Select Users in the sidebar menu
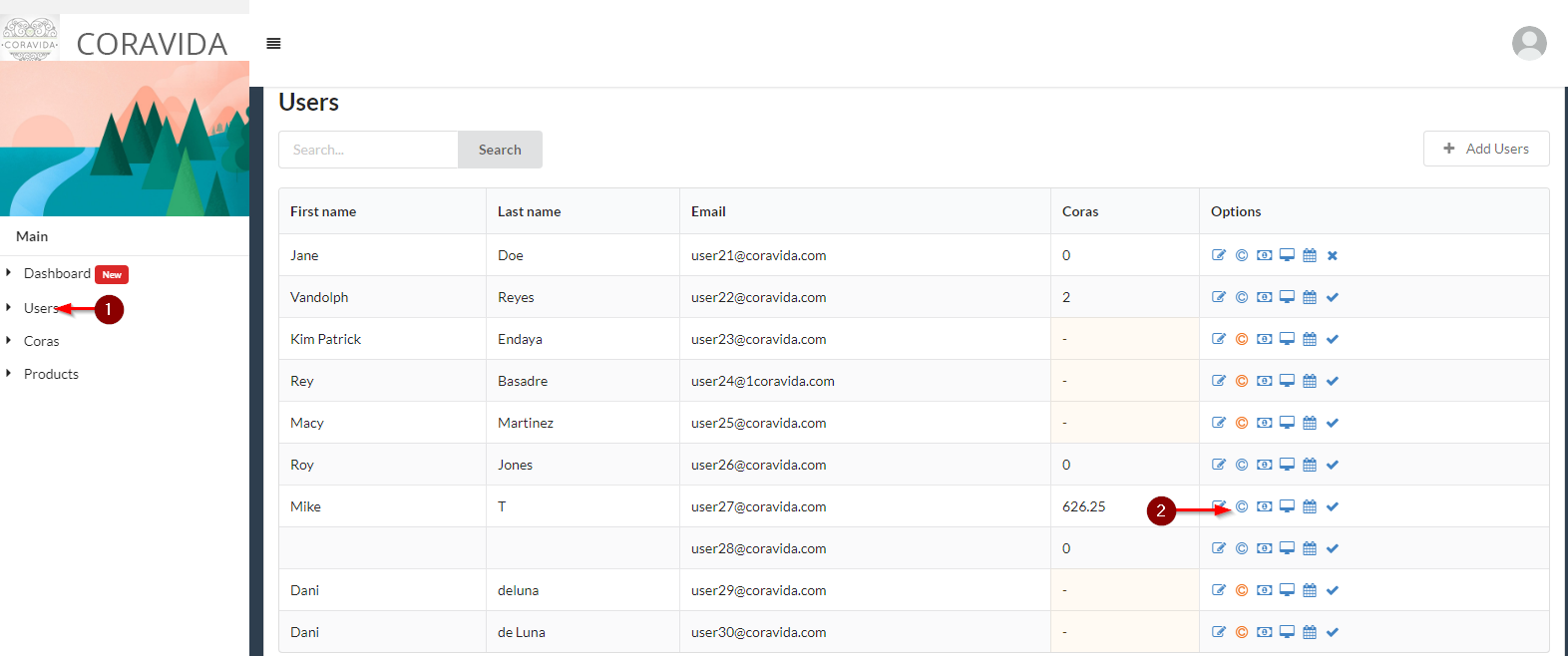Screen dimensions: 1568x656 pos(41,308)
